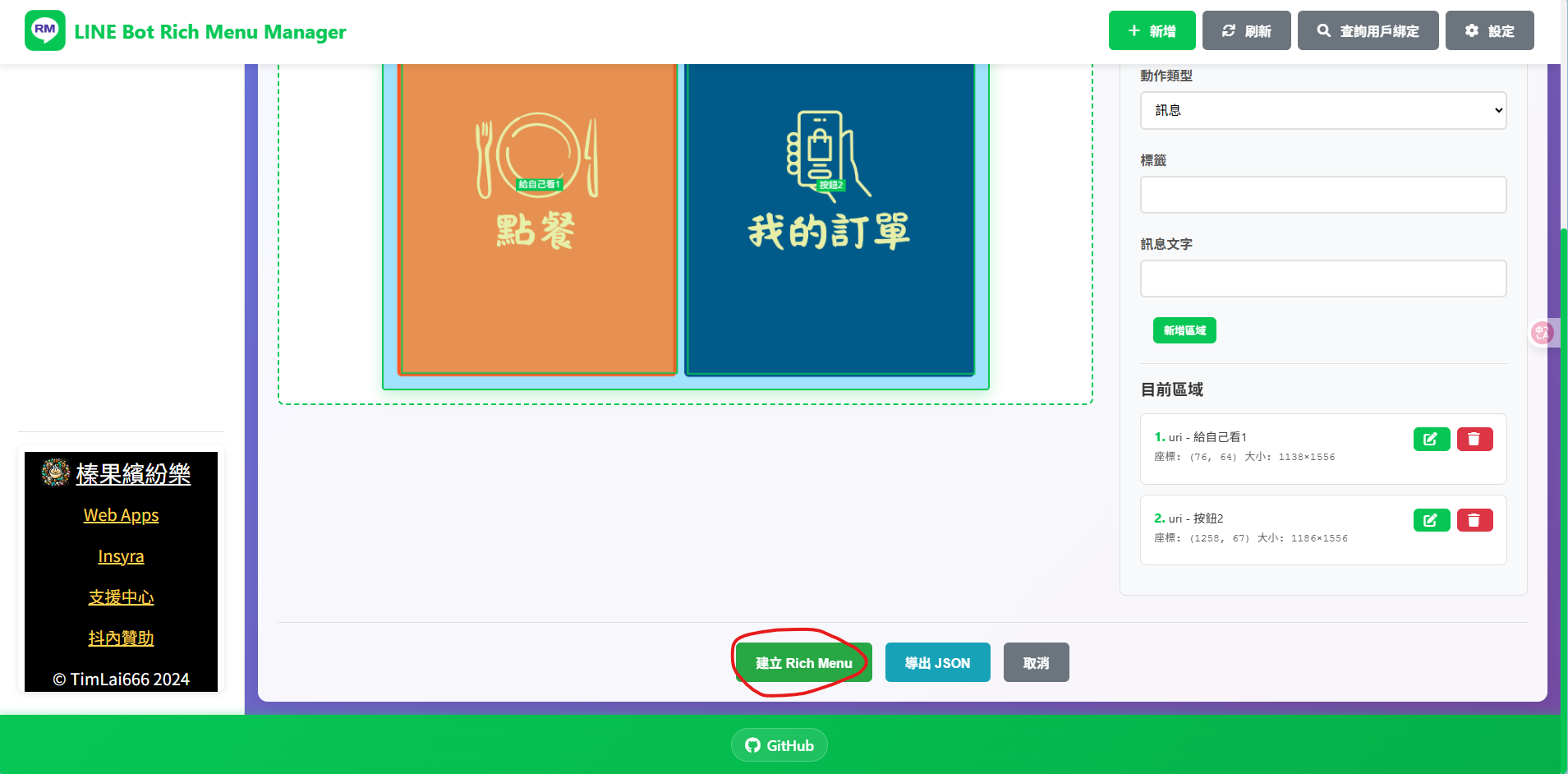Click the 取消 cancel button
Image resolution: width=1568 pixels, height=774 pixels.
tap(1036, 663)
